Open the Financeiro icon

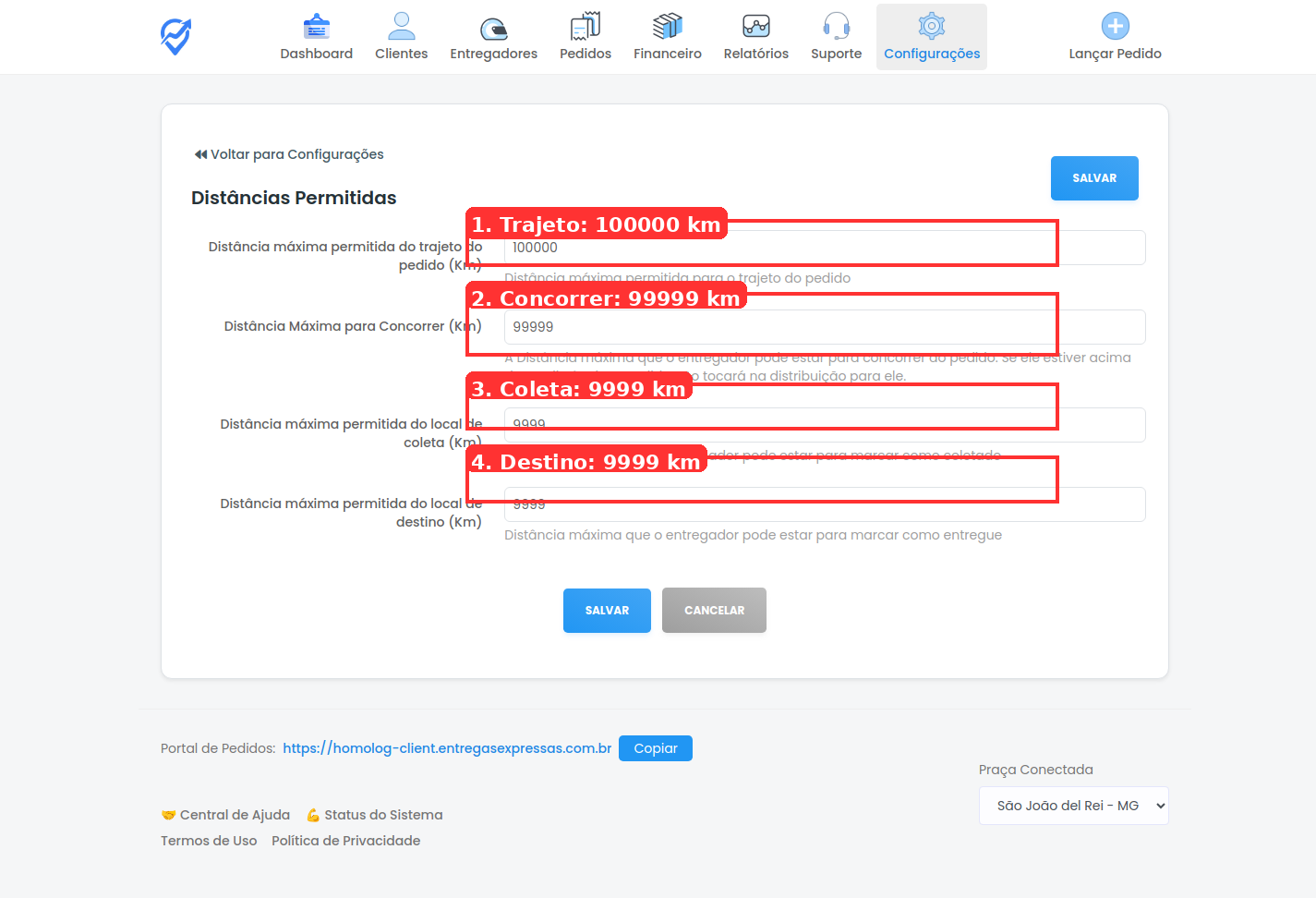667,26
